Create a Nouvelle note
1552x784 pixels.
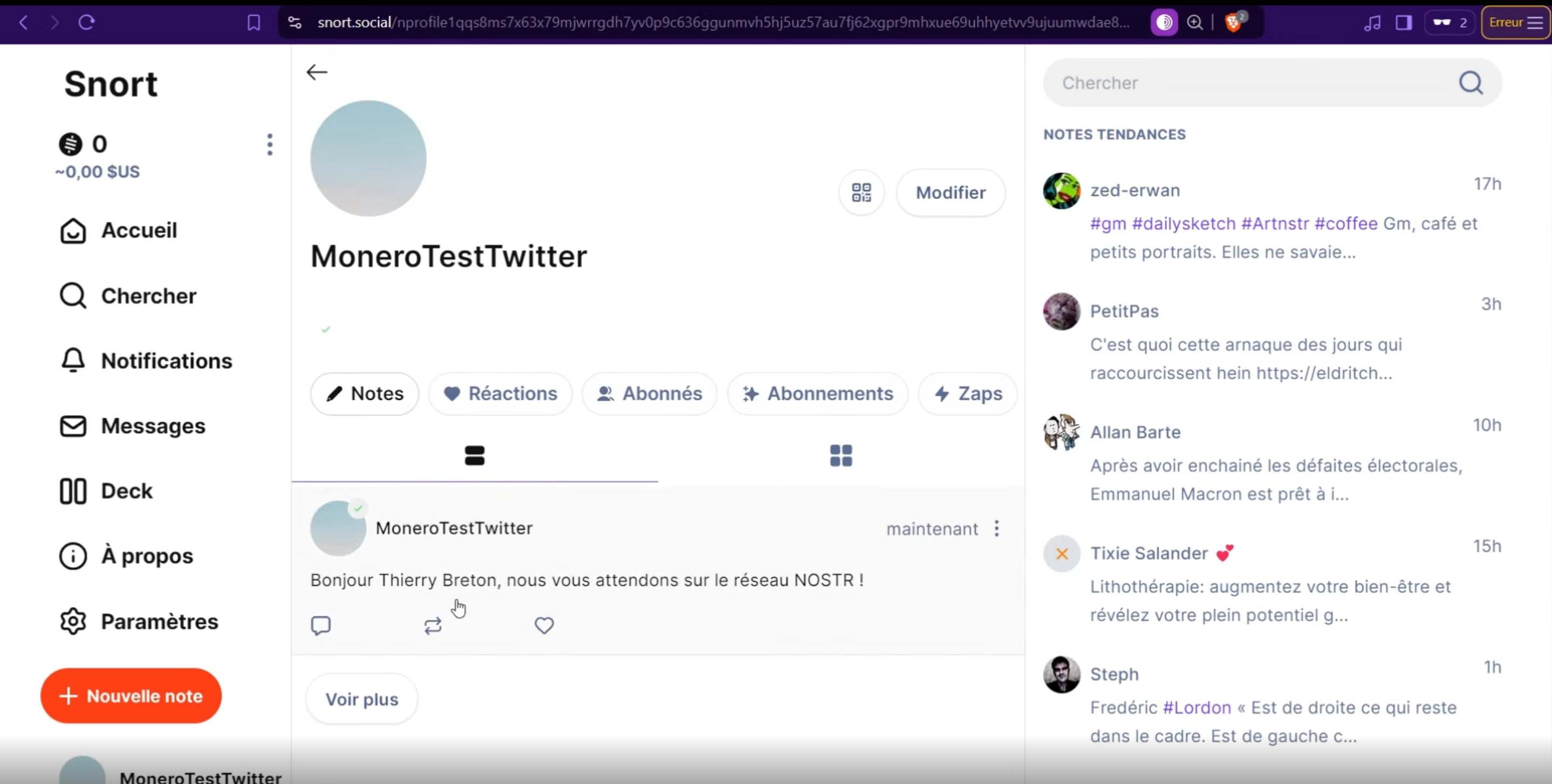(x=131, y=696)
